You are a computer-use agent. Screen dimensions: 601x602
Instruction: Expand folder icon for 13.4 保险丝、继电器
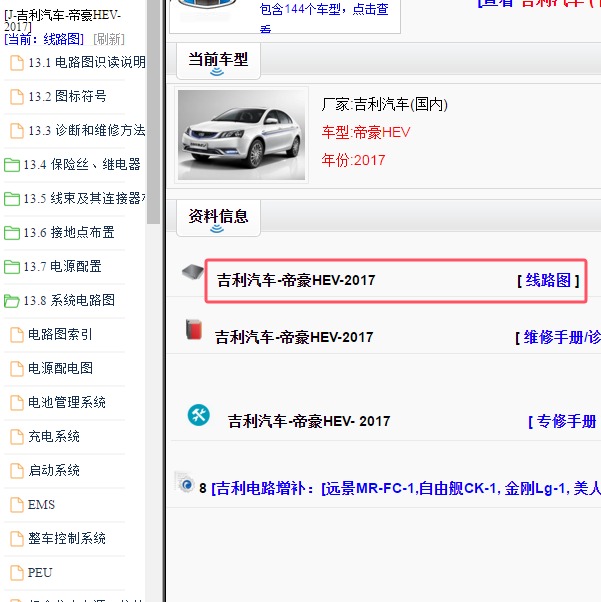pos(12,165)
